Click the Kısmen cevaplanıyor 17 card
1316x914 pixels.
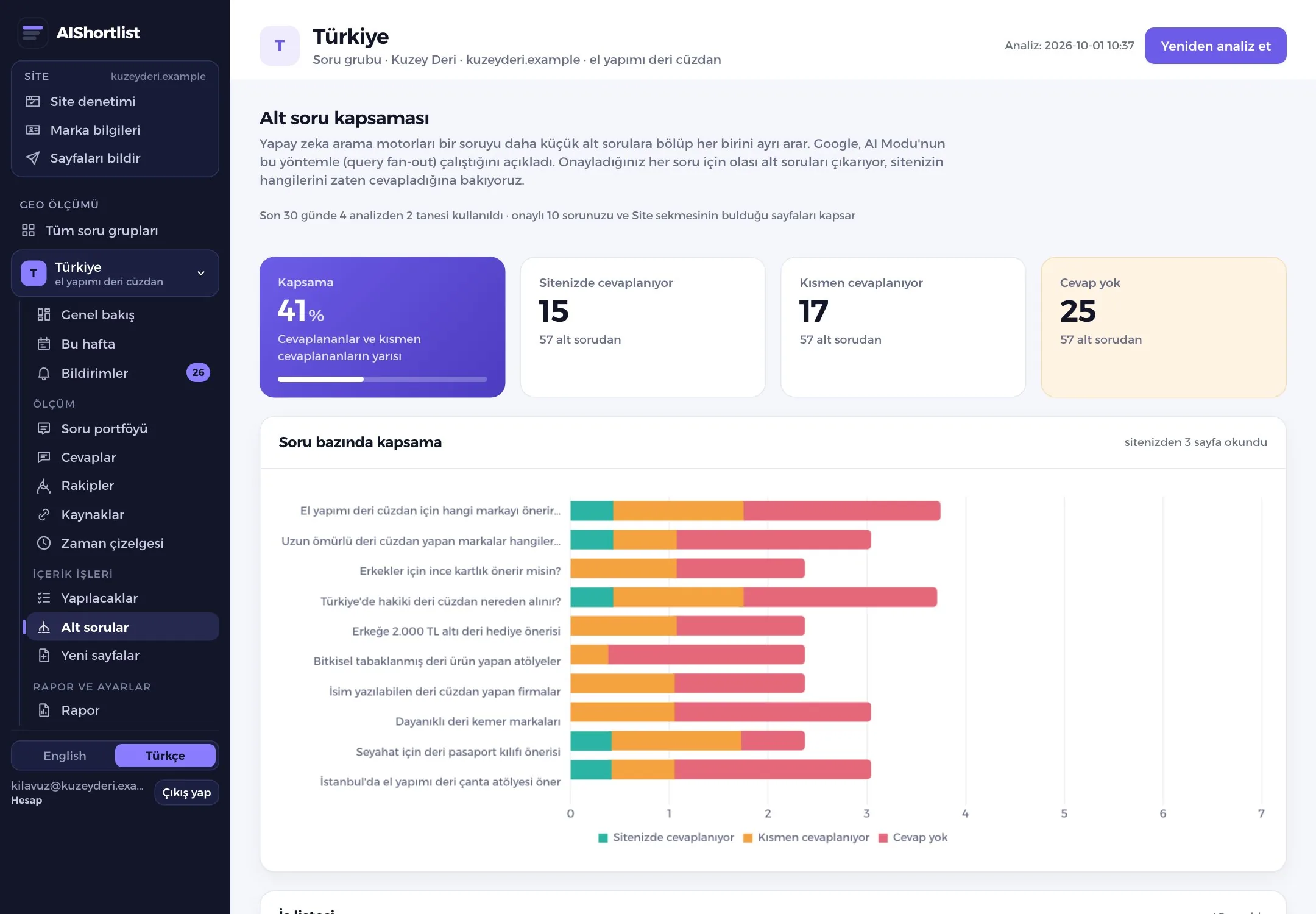903,327
